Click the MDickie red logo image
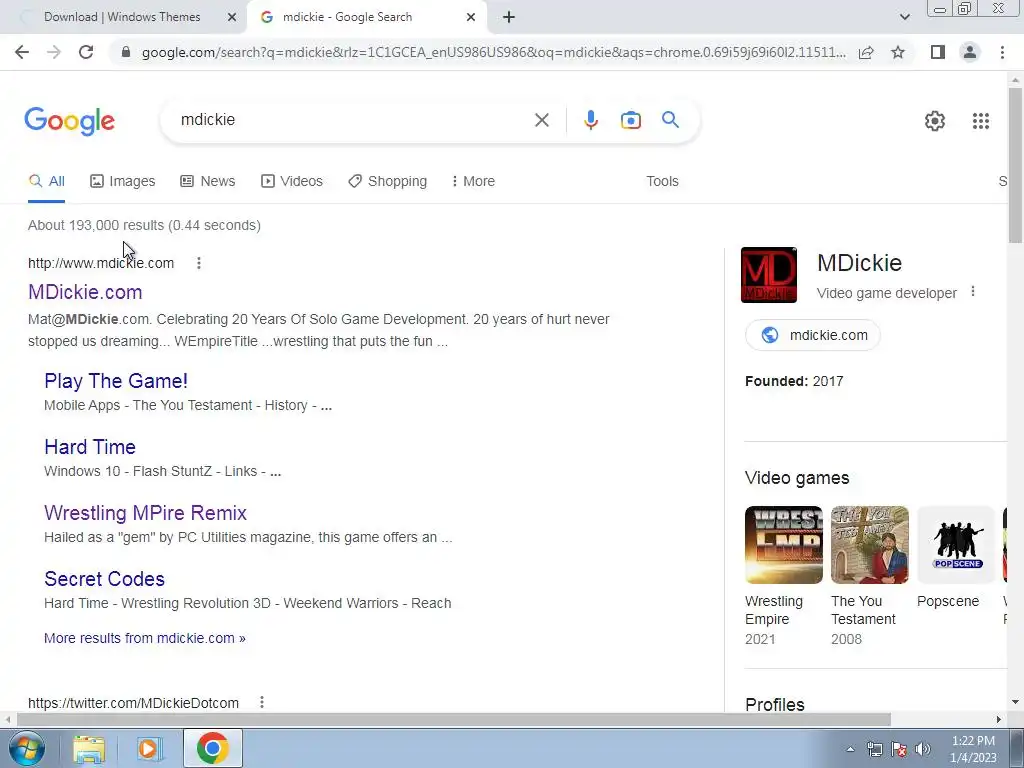 click(x=769, y=275)
